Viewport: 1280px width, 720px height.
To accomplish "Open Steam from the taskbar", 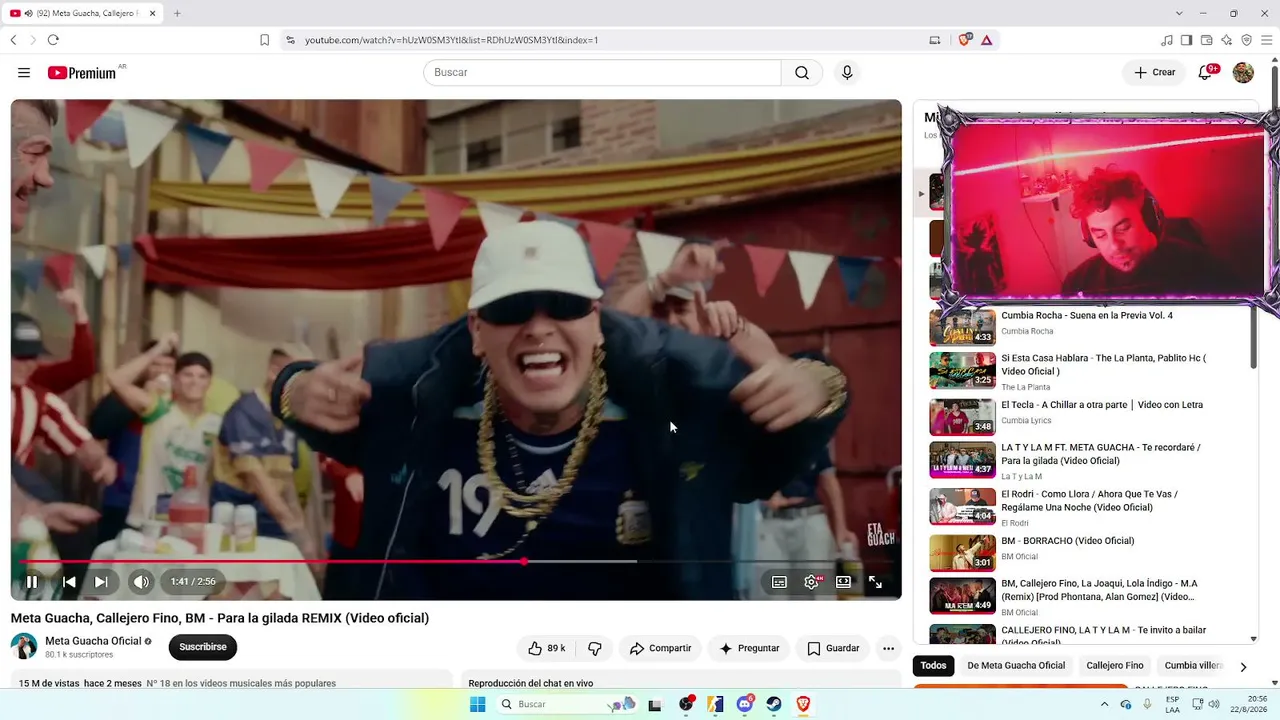I will [774, 704].
